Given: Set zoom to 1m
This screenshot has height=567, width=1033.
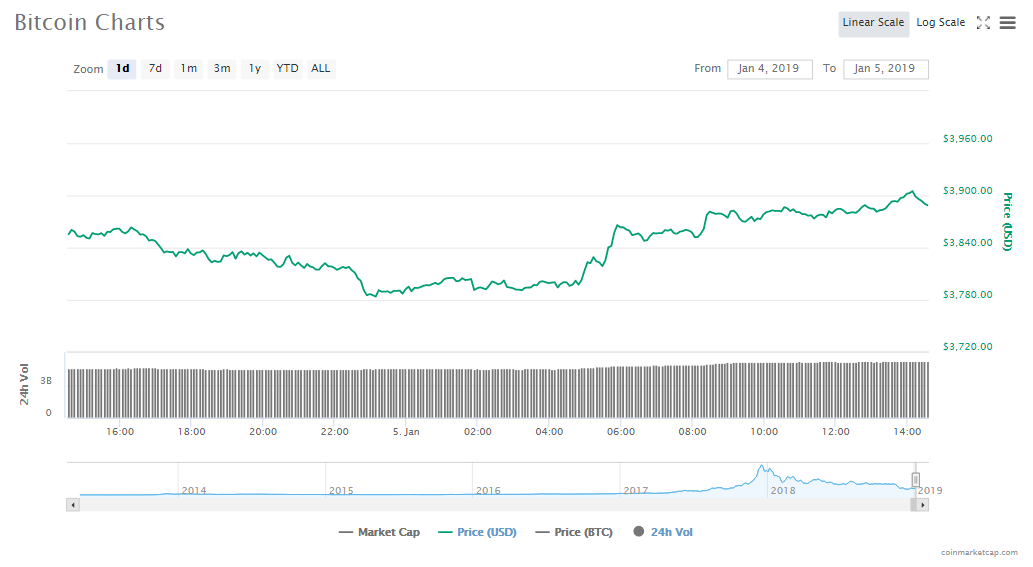Looking at the screenshot, I should (x=188, y=69).
